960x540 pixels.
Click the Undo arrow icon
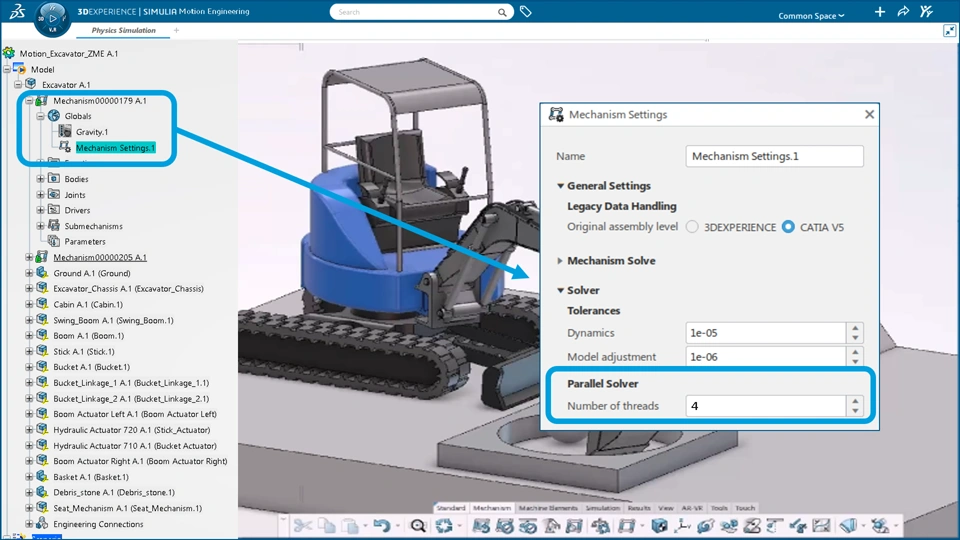382,526
